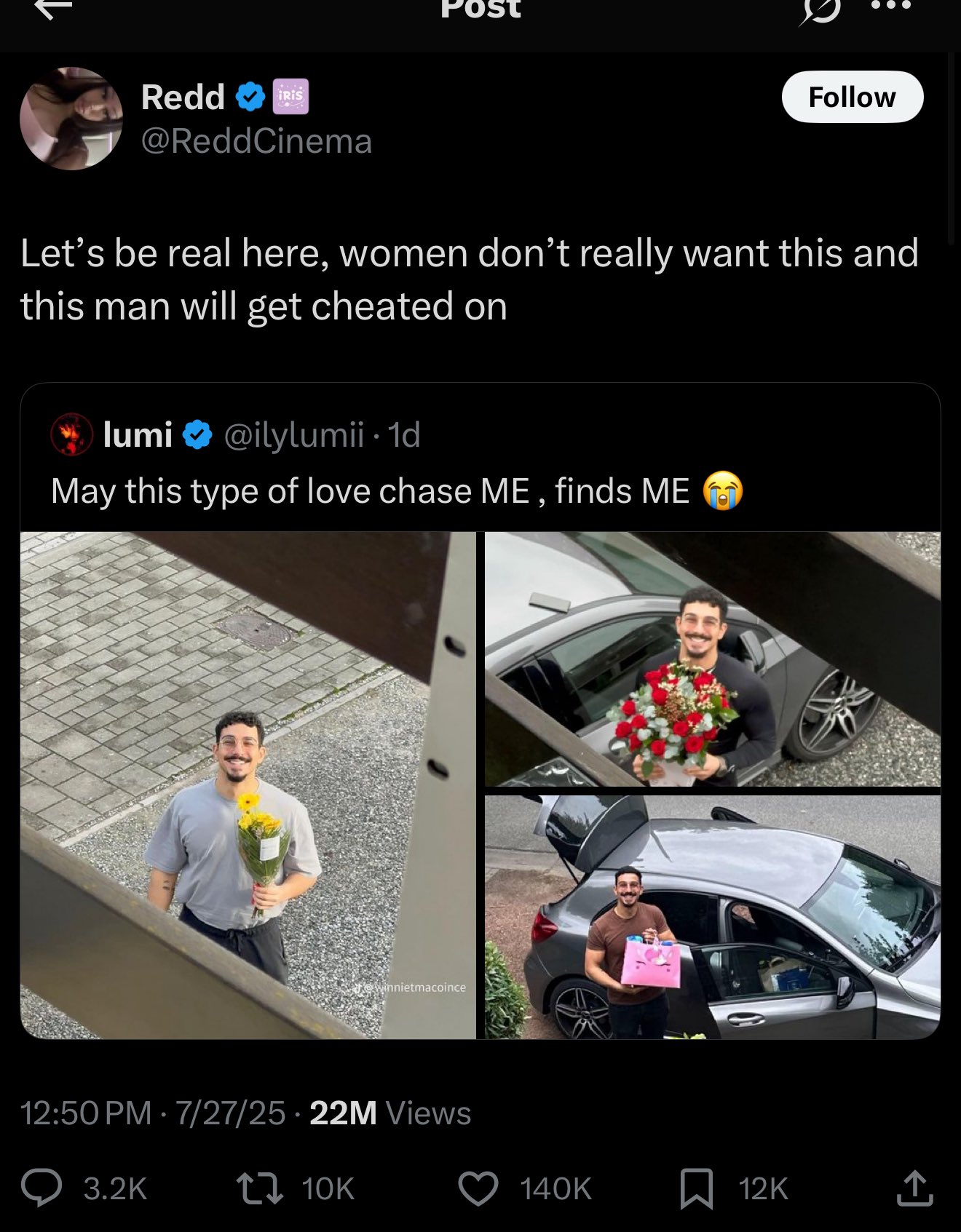
Task: Tap the share upload icon
Action: pyautogui.click(x=914, y=1188)
